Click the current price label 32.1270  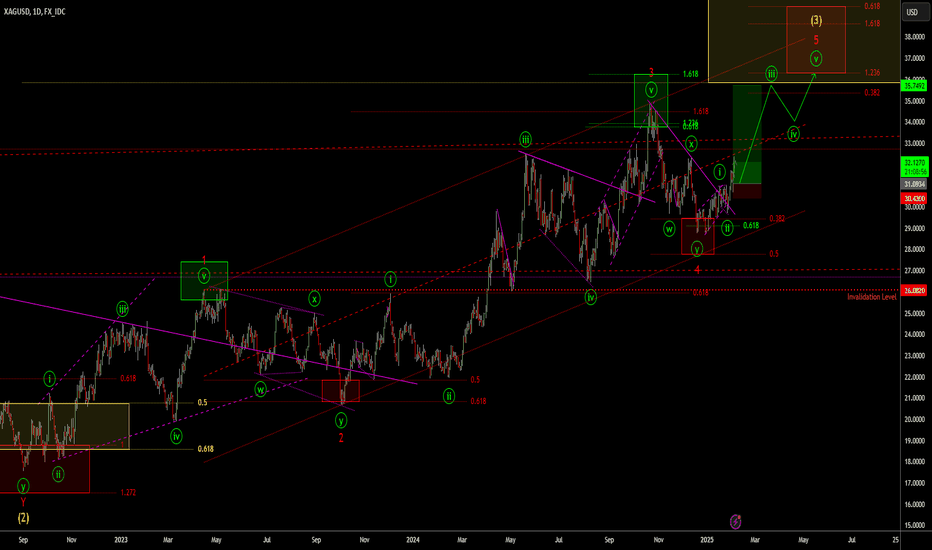pos(914,162)
